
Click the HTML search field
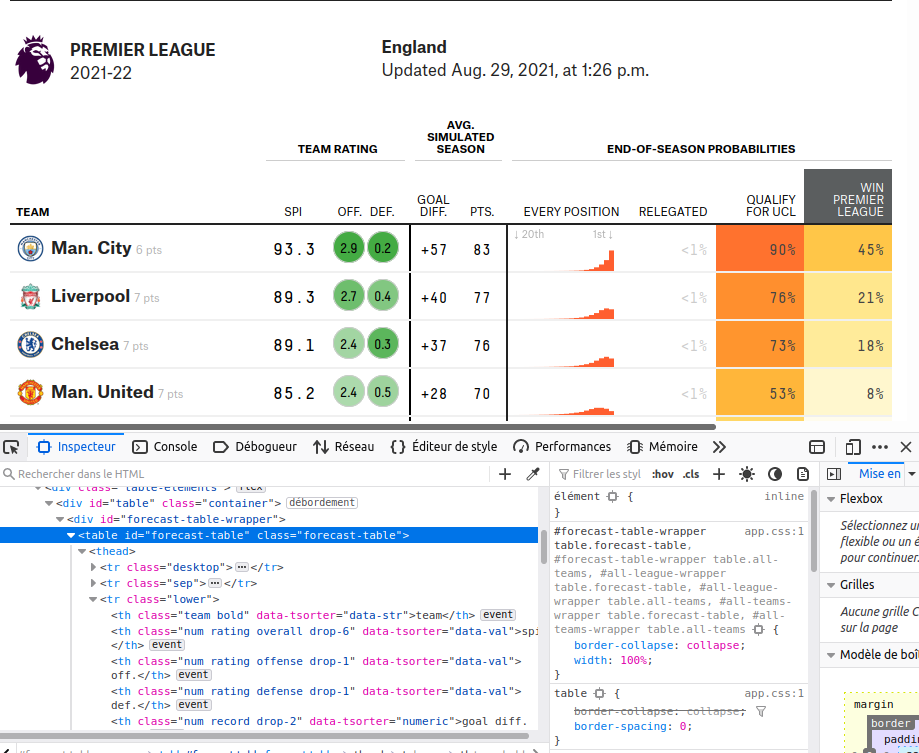click(x=250, y=474)
